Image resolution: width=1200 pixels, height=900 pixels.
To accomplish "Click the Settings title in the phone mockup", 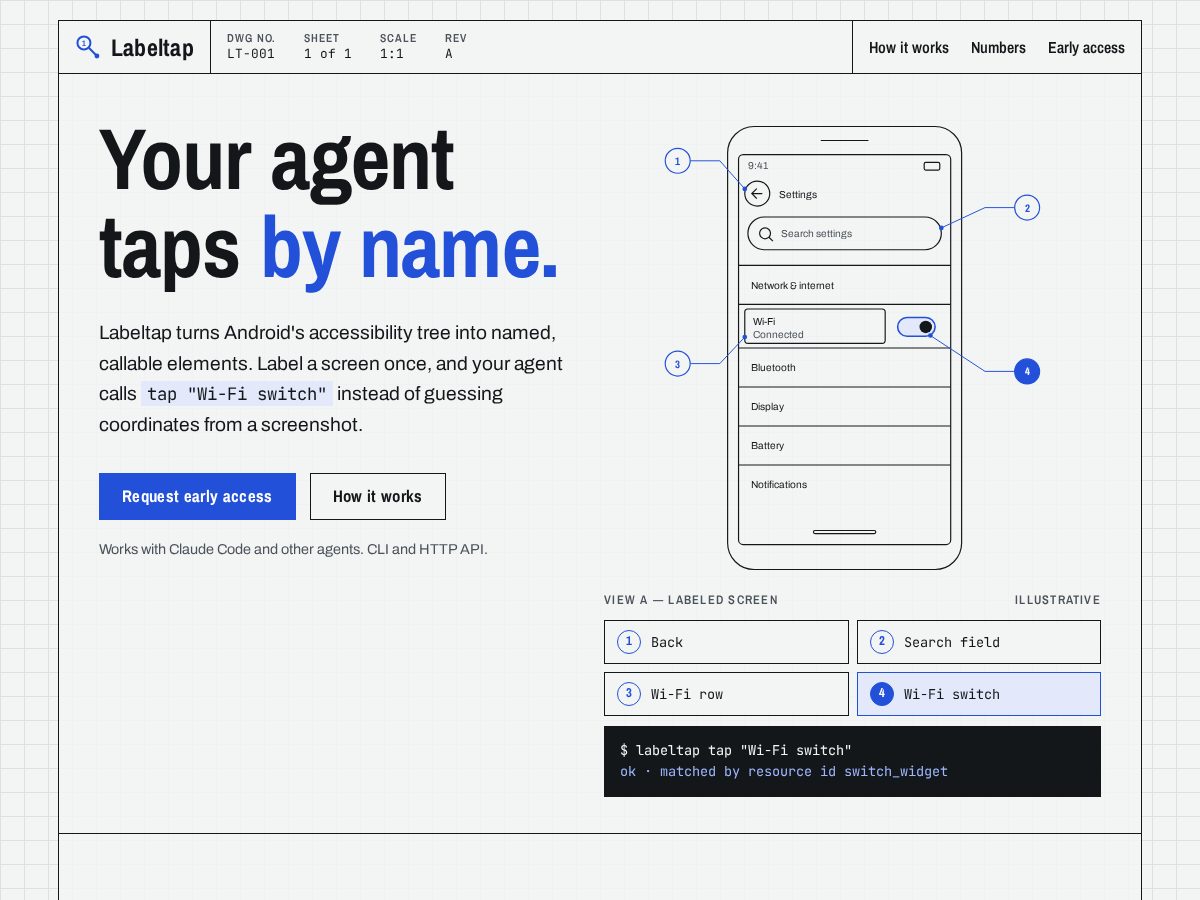I will click(798, 195).
